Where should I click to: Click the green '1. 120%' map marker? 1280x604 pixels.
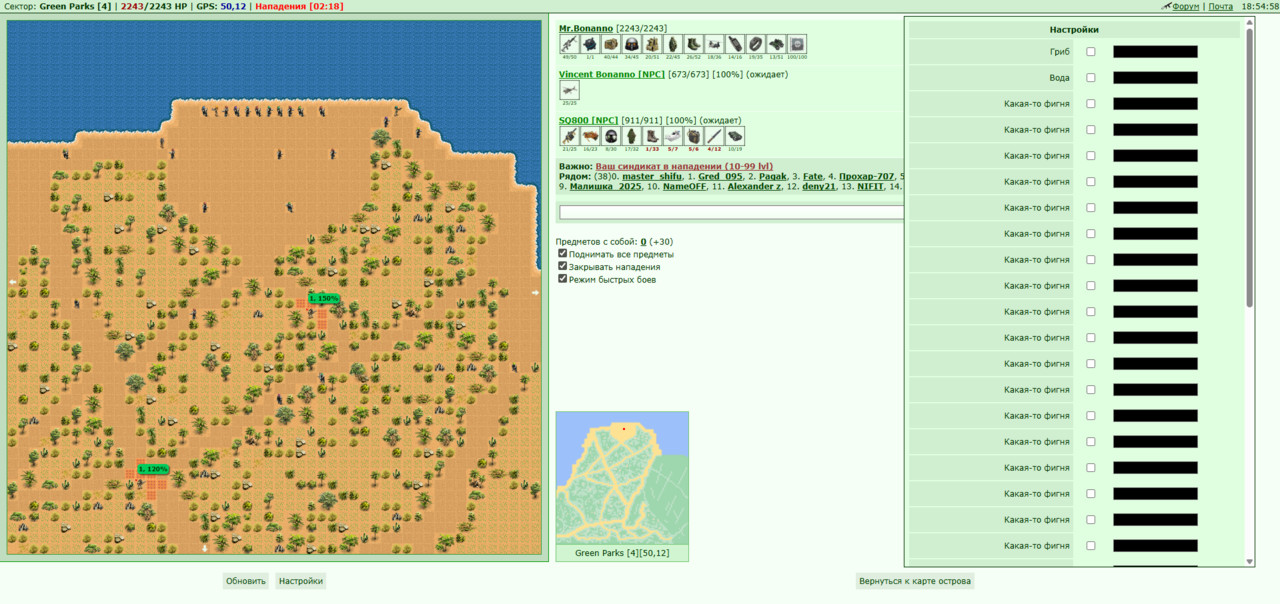(153, 469)
